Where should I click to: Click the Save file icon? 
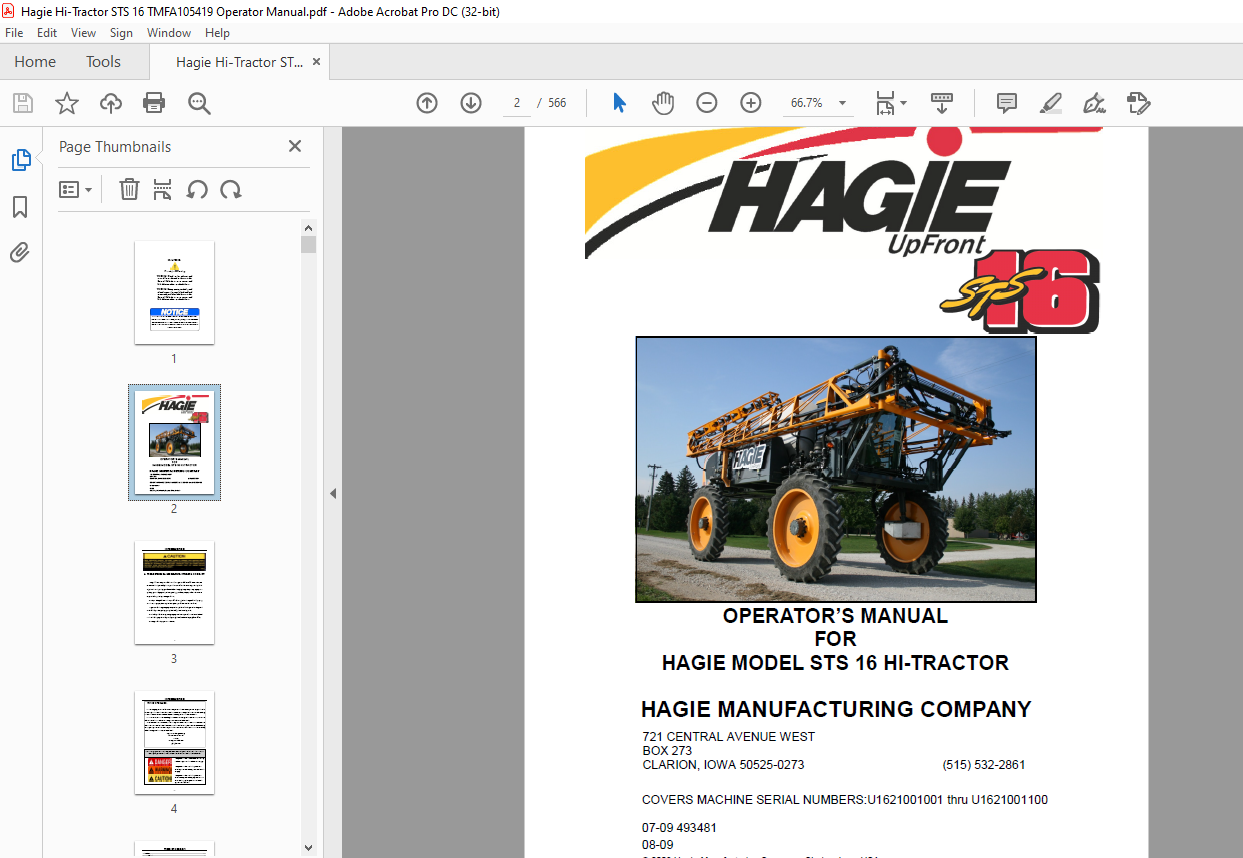coord(22,103)
